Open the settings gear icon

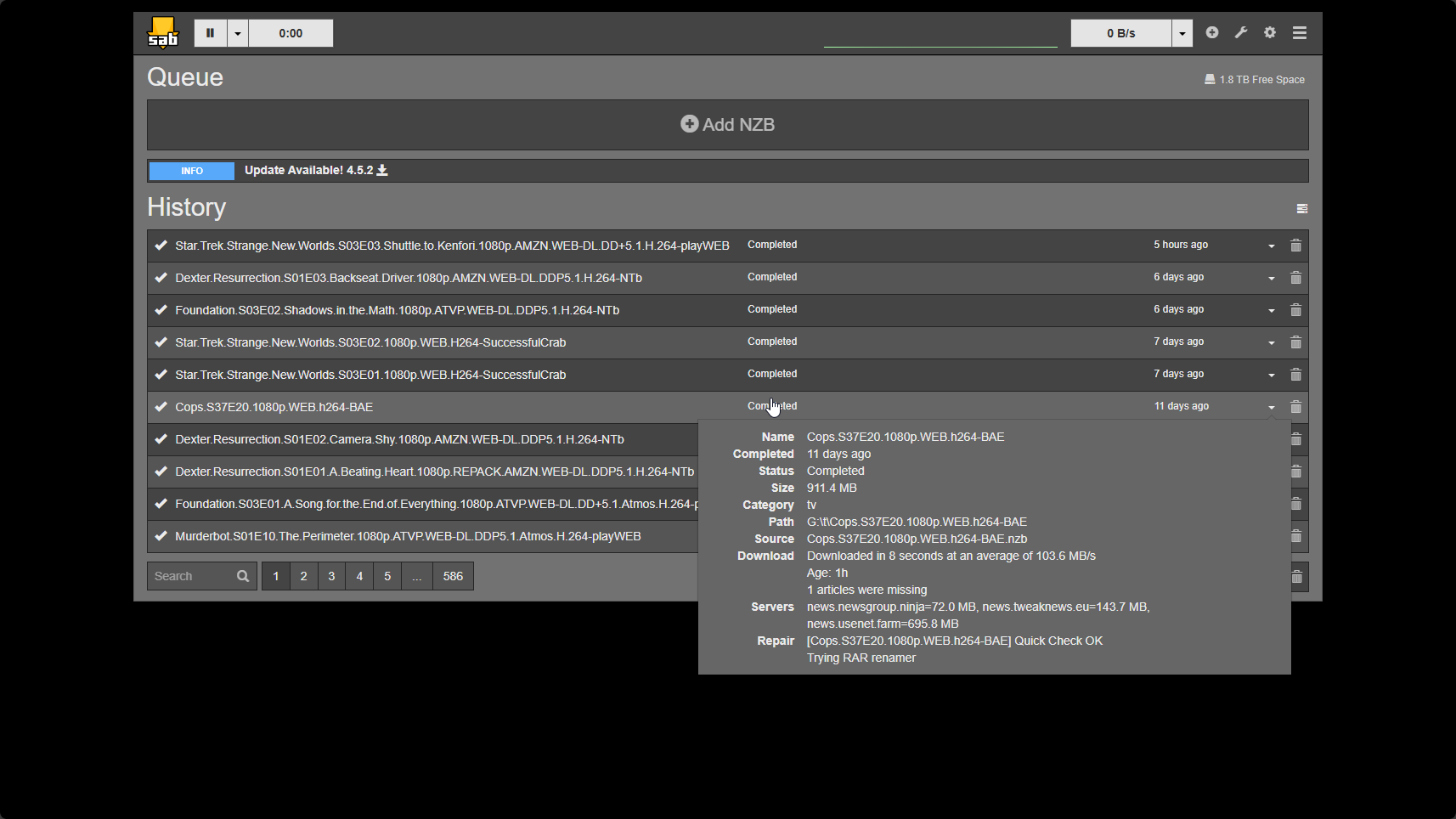click(x=1270, y=32)
